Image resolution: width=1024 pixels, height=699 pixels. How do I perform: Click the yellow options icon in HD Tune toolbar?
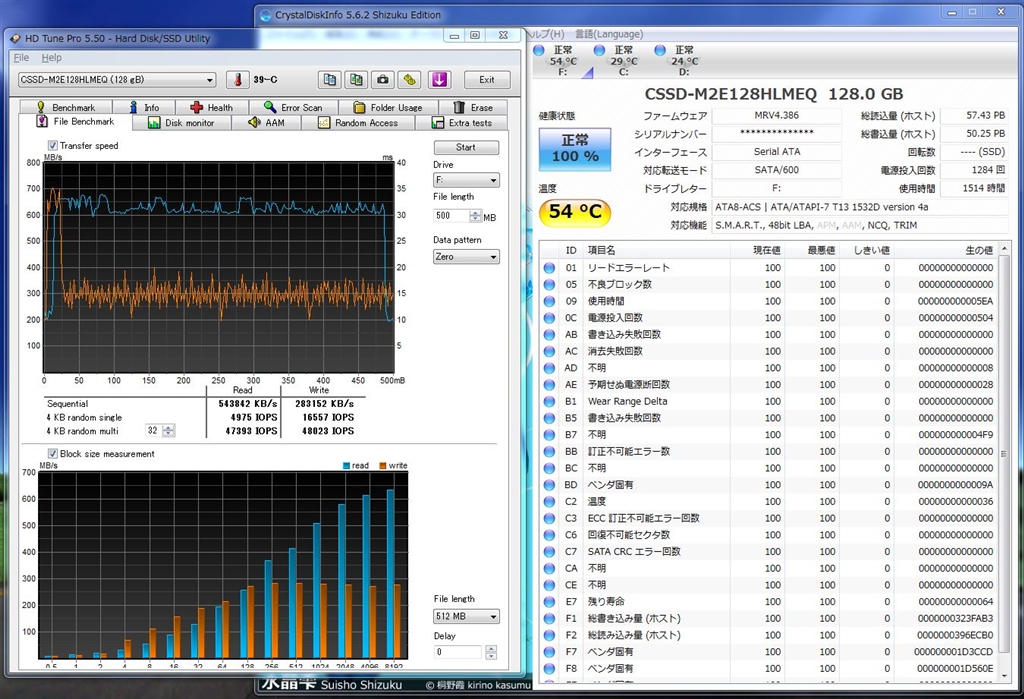[x=409, y=80]
